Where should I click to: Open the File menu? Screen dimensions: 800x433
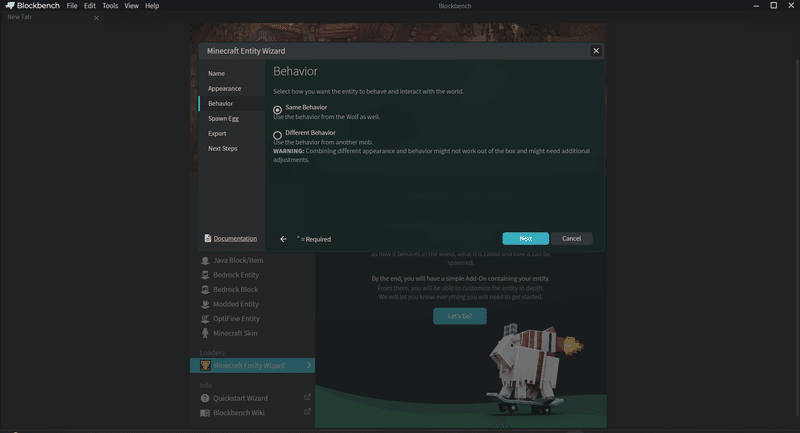72,6
